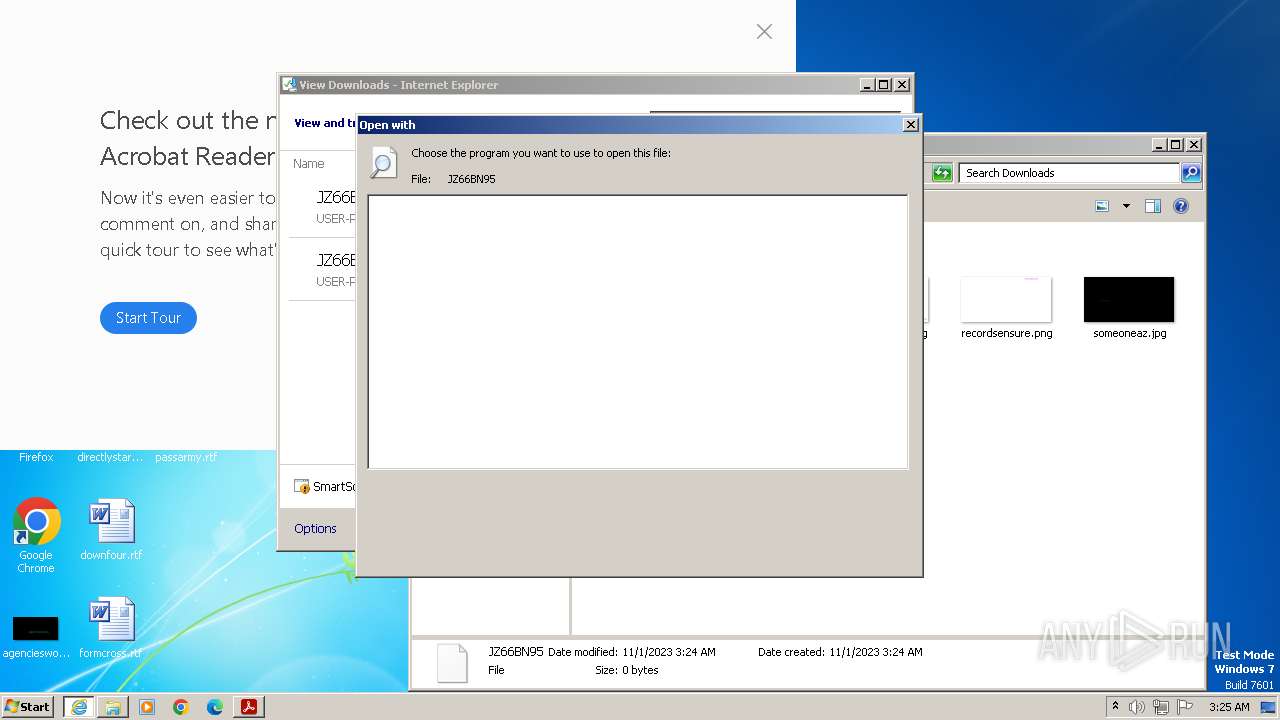Click the date created value in details pane
This screenshot has width=1280, height=720.
click(x=876, y=652)
